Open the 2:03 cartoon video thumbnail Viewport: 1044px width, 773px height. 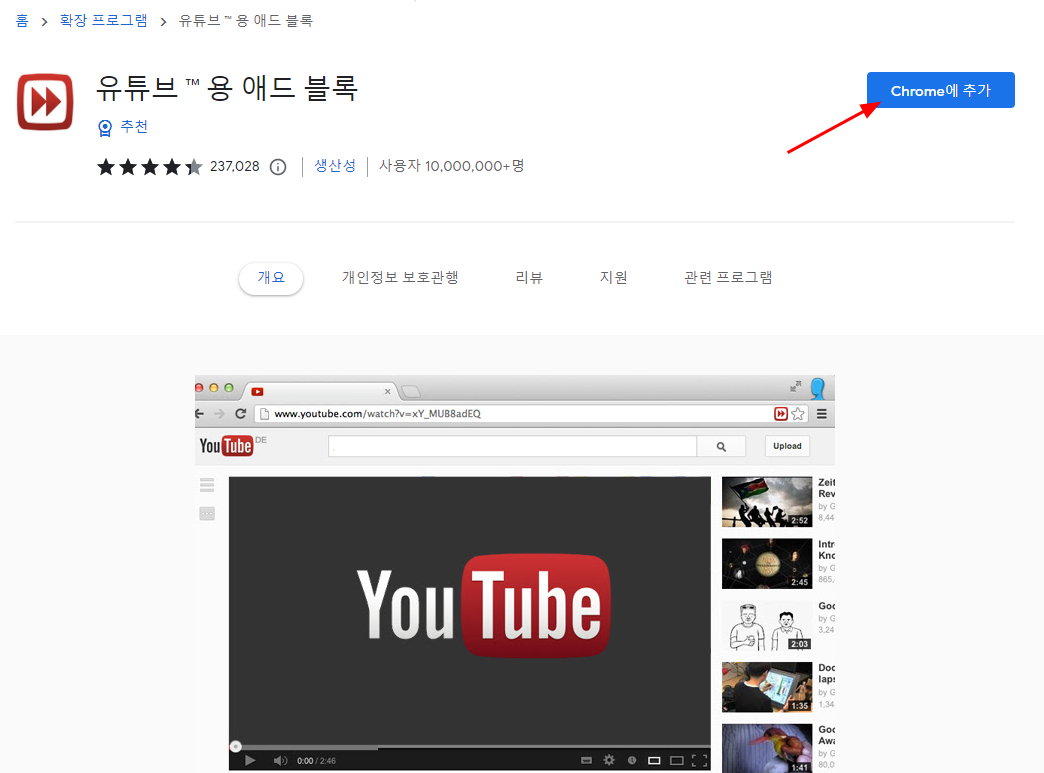(x=767, y=625)
